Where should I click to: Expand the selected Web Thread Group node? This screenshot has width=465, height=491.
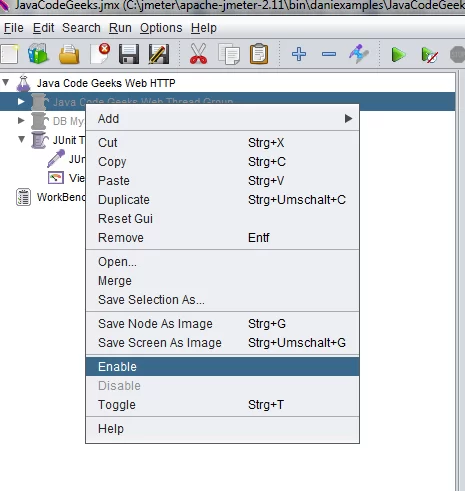21,101
